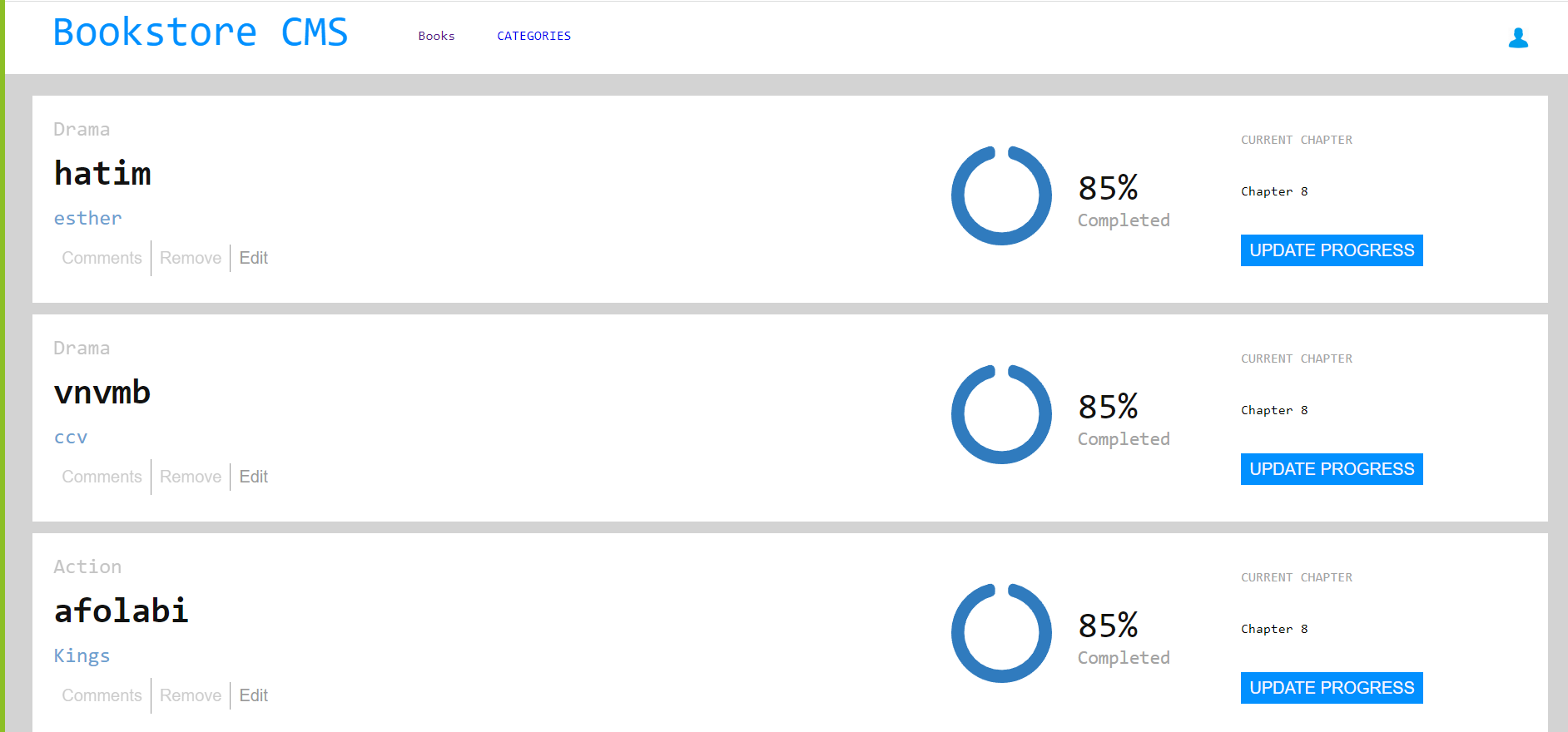The image size is (1568, 732).
Task: Go to Bookstore CMS home logo
Action: (201, 32)
